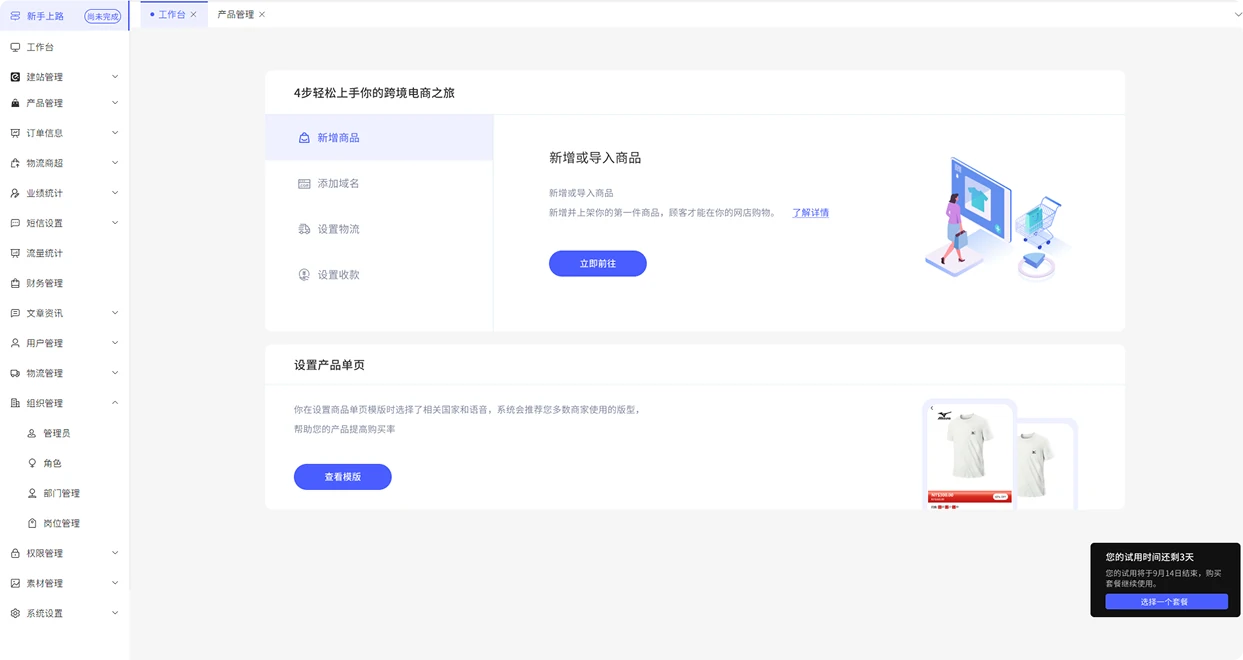The image size is (1243, 660).
Task: Click the 管理员 user icon
Action: coord(32,433)
